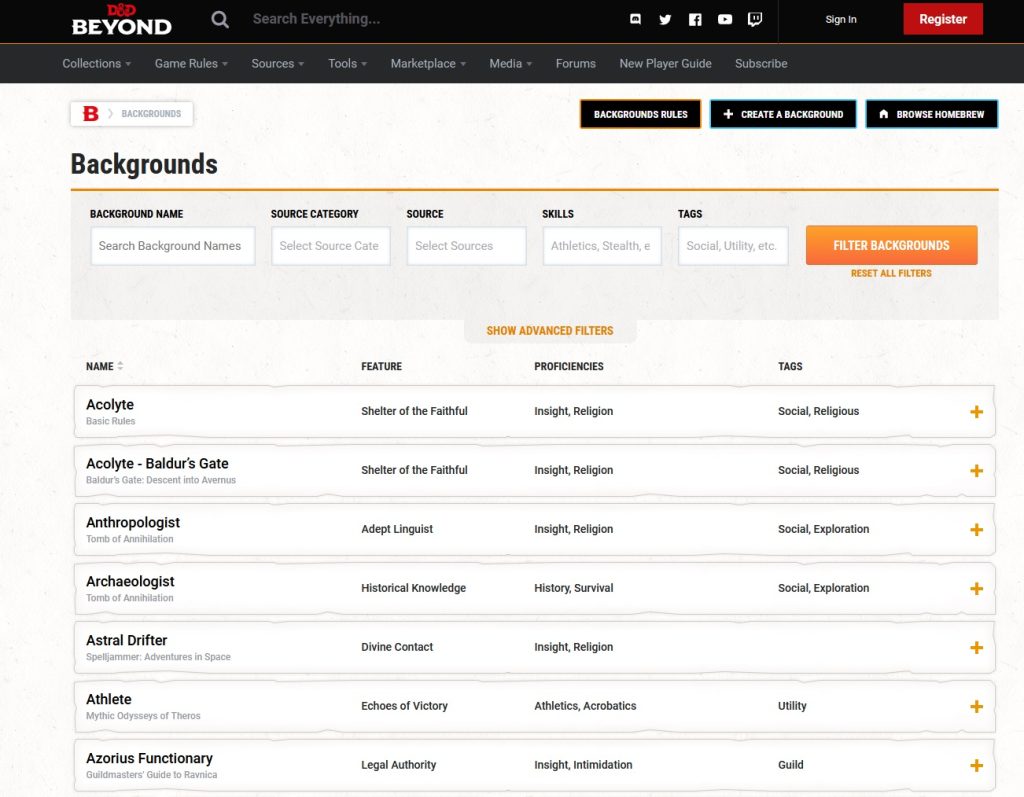The image size is (1024, 797).
Task: Open the Skills filter dropdown
Action: coord(602,246)
